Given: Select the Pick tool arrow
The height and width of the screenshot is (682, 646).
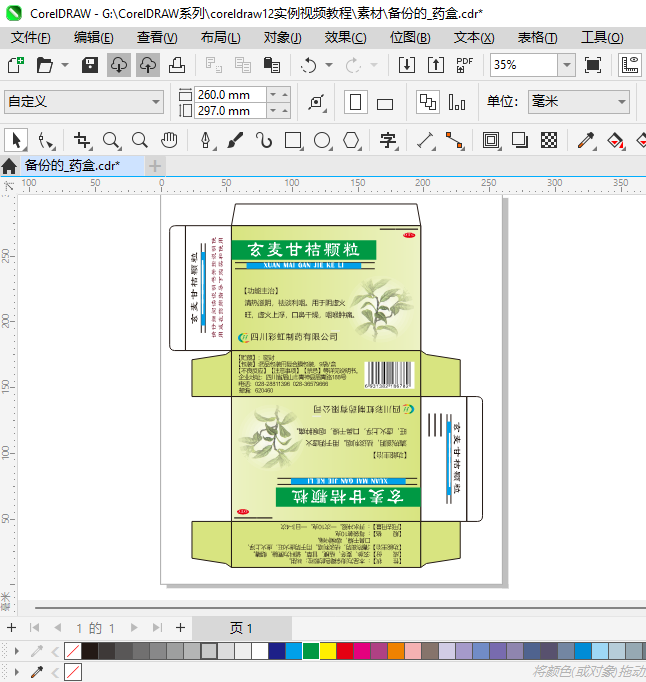Looking at the screenshot, I should (x=16, y=140).
